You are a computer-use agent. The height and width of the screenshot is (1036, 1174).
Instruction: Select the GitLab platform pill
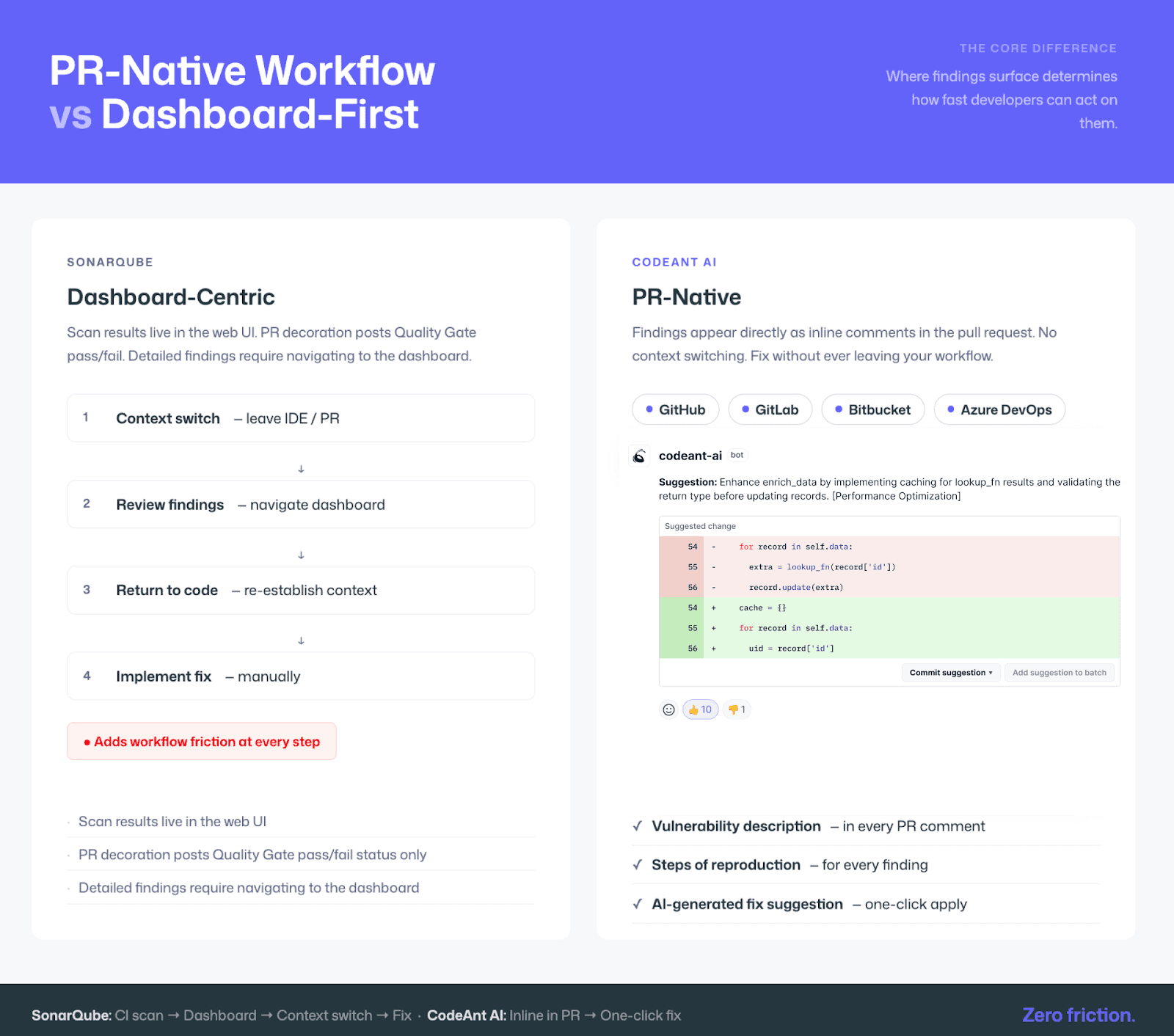(770, 409)
